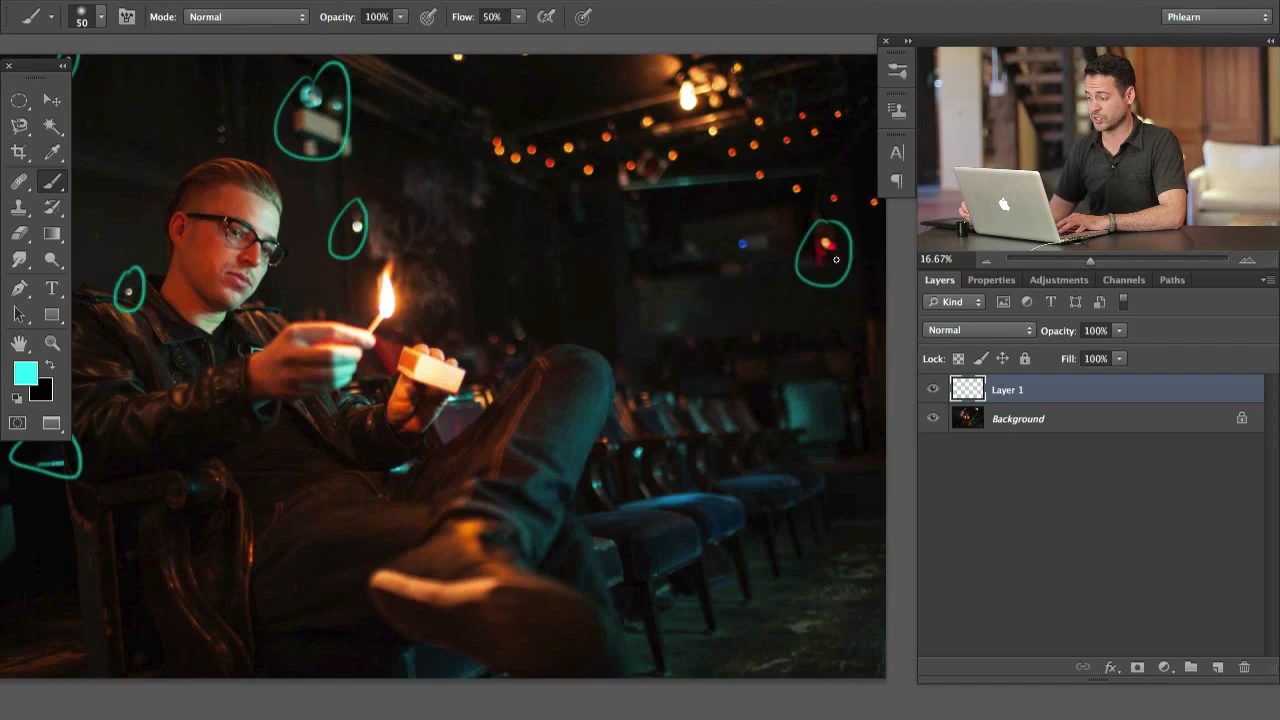
Task: Click the Navigator zoom slider handle
Action: (x=1090, y=261)
